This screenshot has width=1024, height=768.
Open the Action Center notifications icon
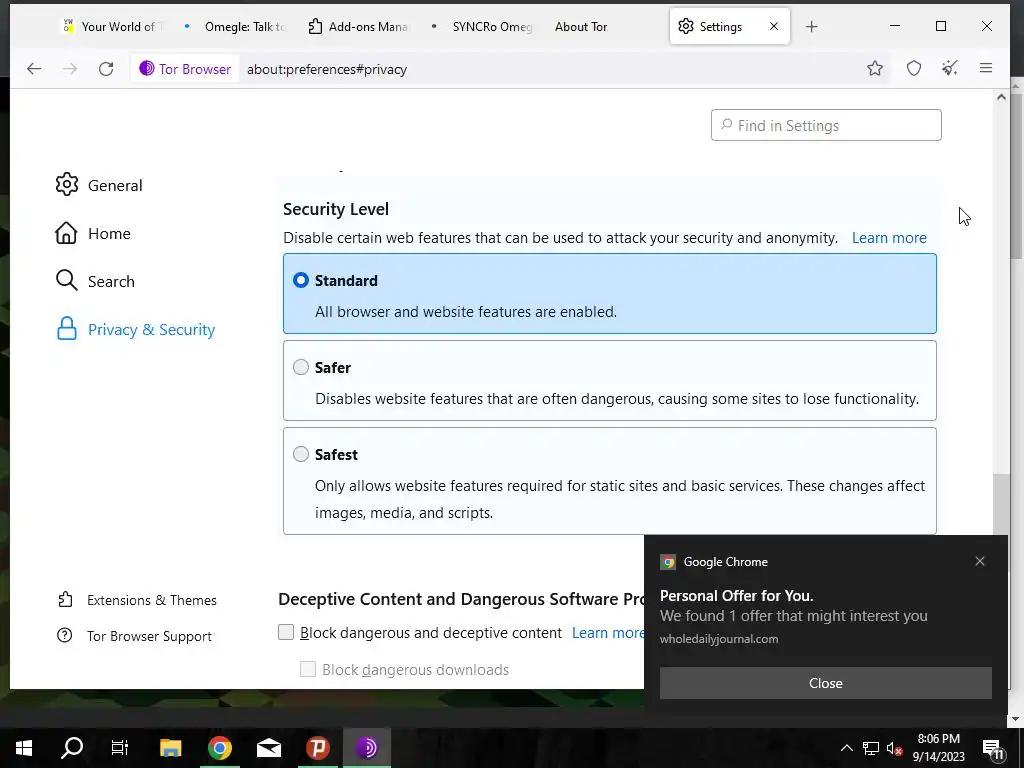coord(993,748)
